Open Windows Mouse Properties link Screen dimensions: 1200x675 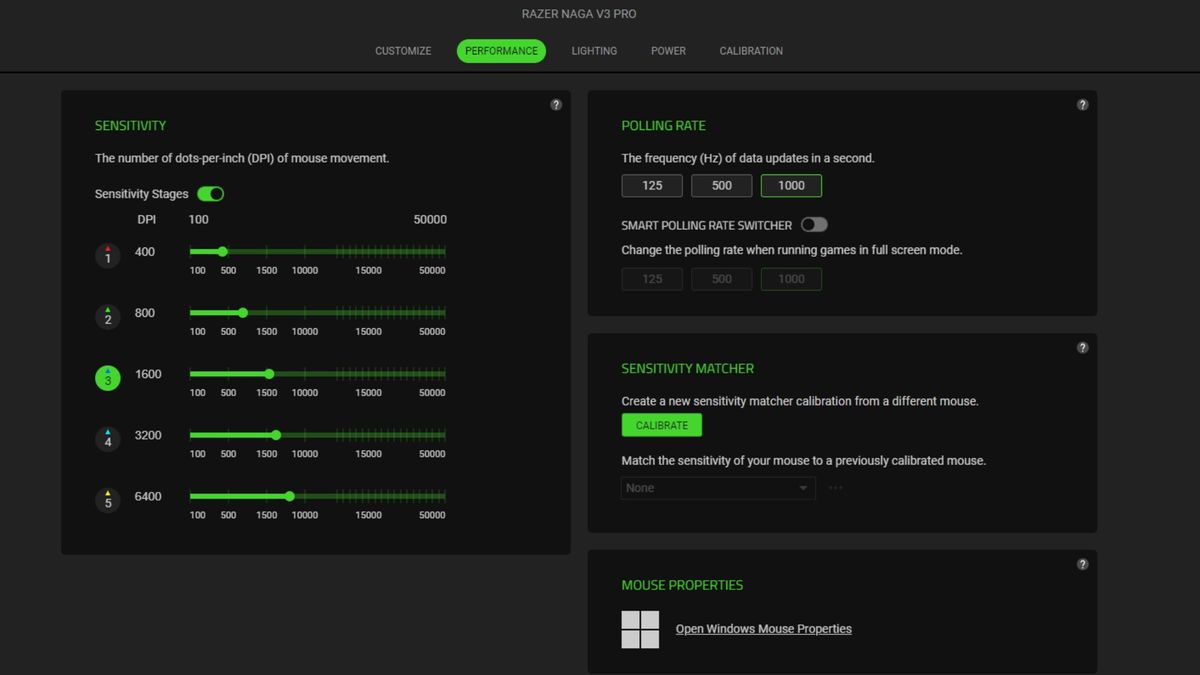[x=764, y=629]
